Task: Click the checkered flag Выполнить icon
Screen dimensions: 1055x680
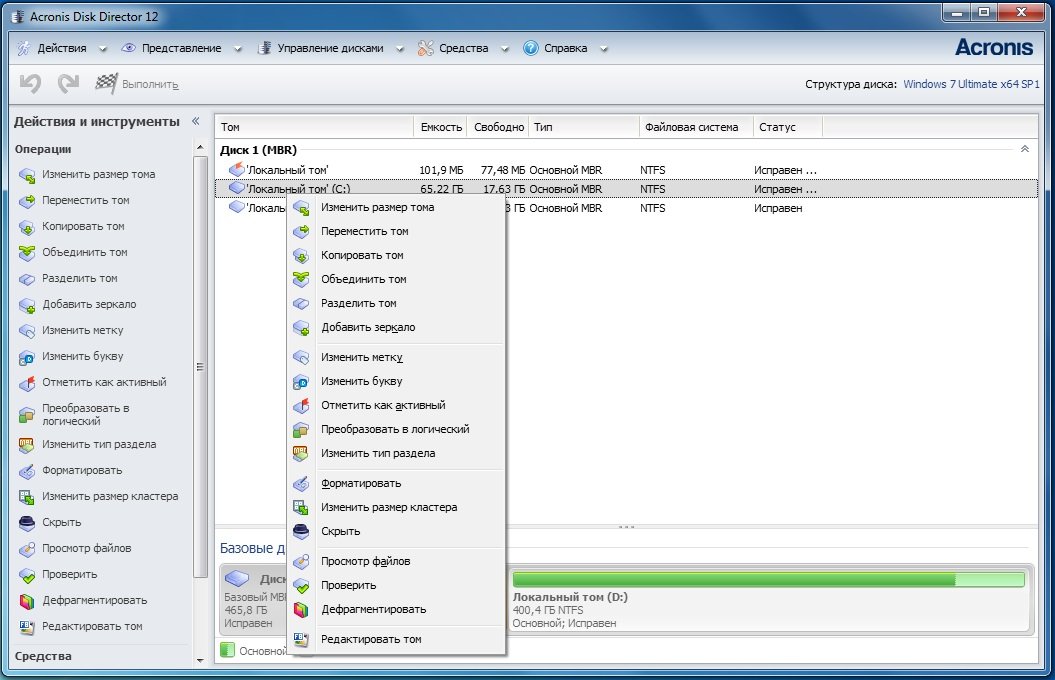Action: [106, 84]
